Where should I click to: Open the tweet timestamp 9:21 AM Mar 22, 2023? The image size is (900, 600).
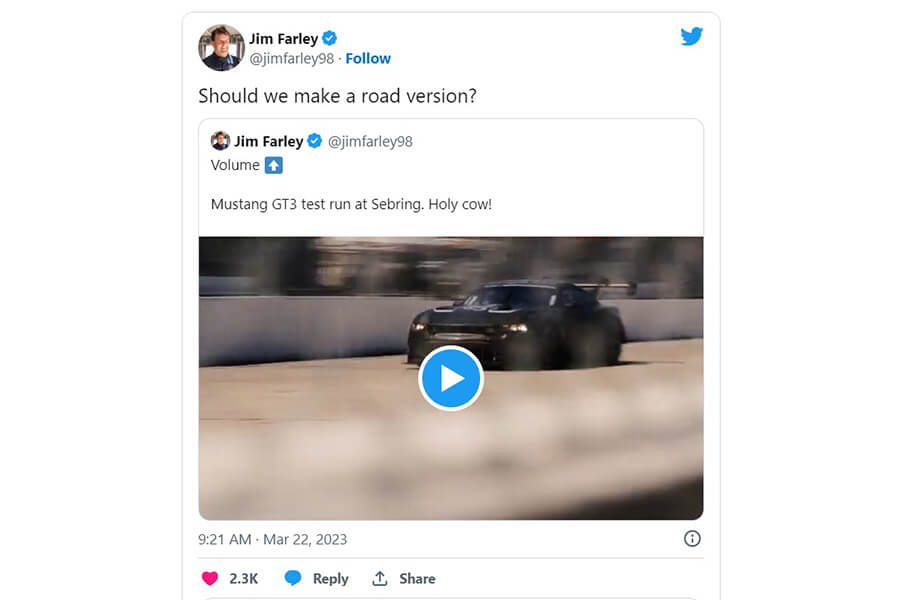point(272,539)
